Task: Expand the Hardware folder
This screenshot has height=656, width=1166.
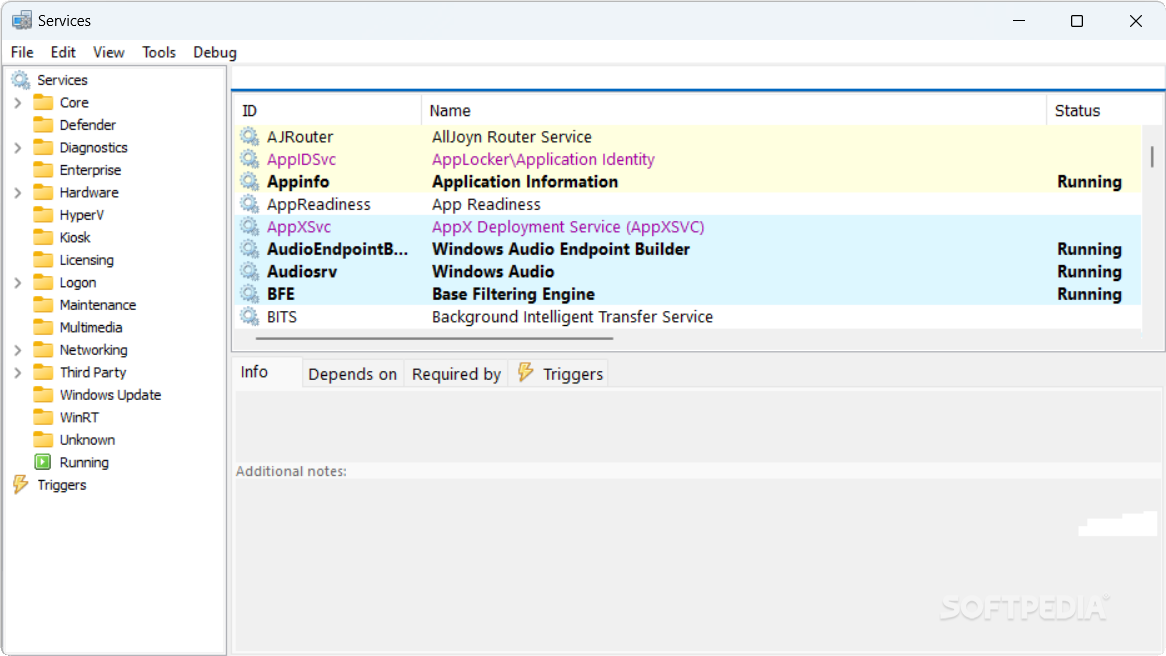Action: [18, 193]
